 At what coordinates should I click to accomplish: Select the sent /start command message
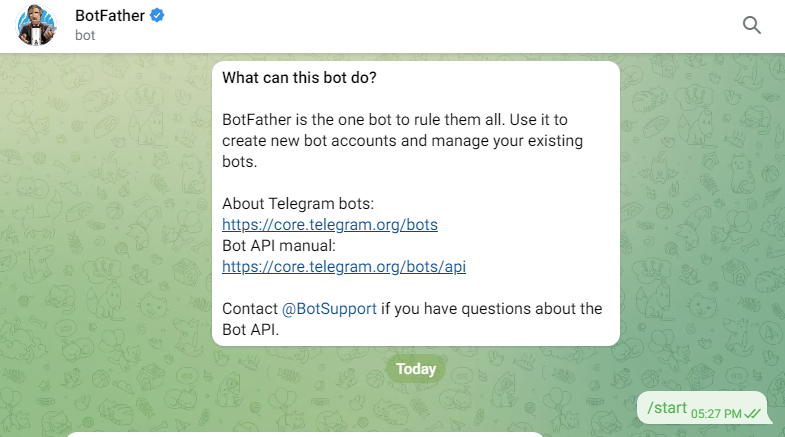click(x=667, y=407)
